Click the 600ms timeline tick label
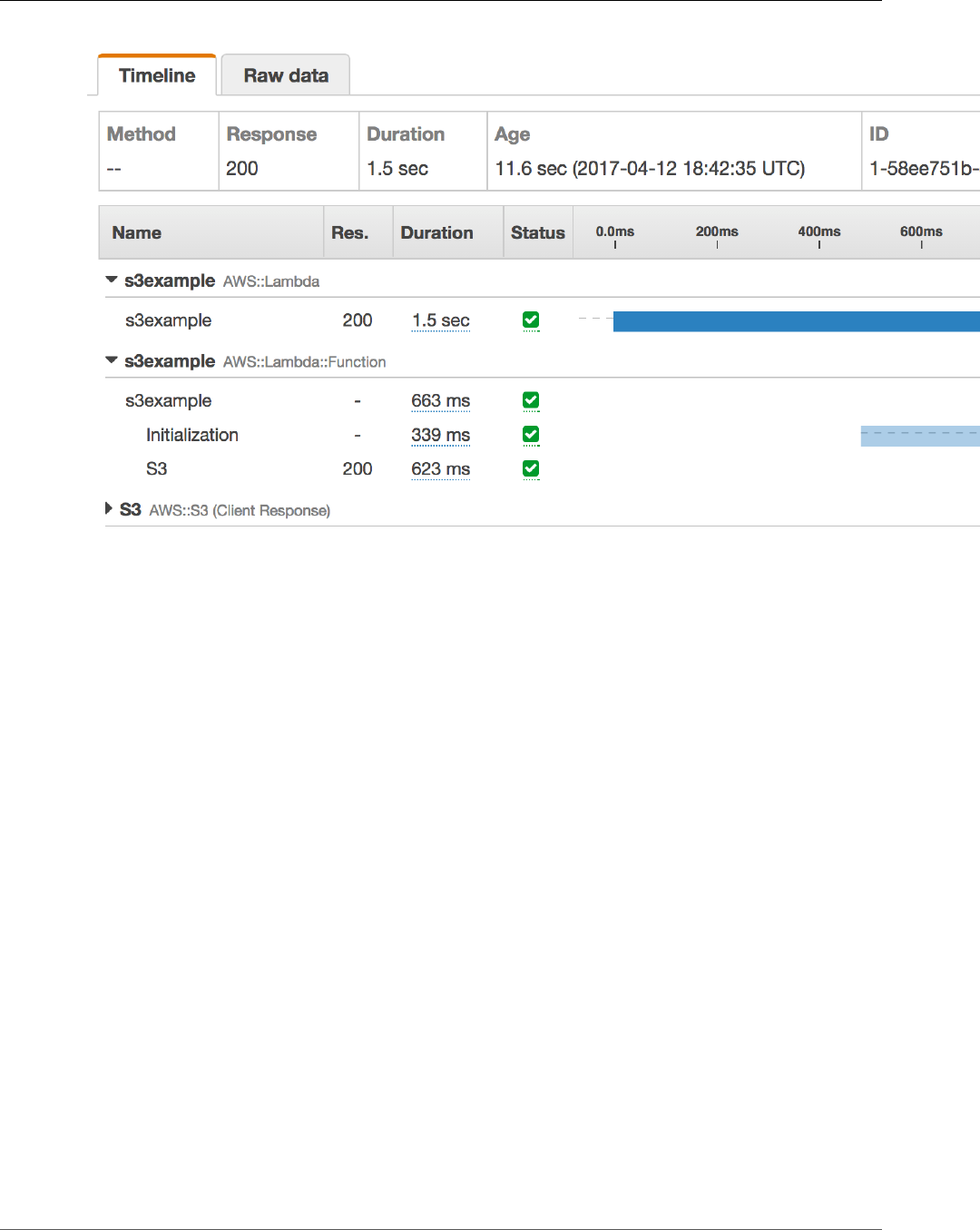980x1230 pixels. [921, 231]
